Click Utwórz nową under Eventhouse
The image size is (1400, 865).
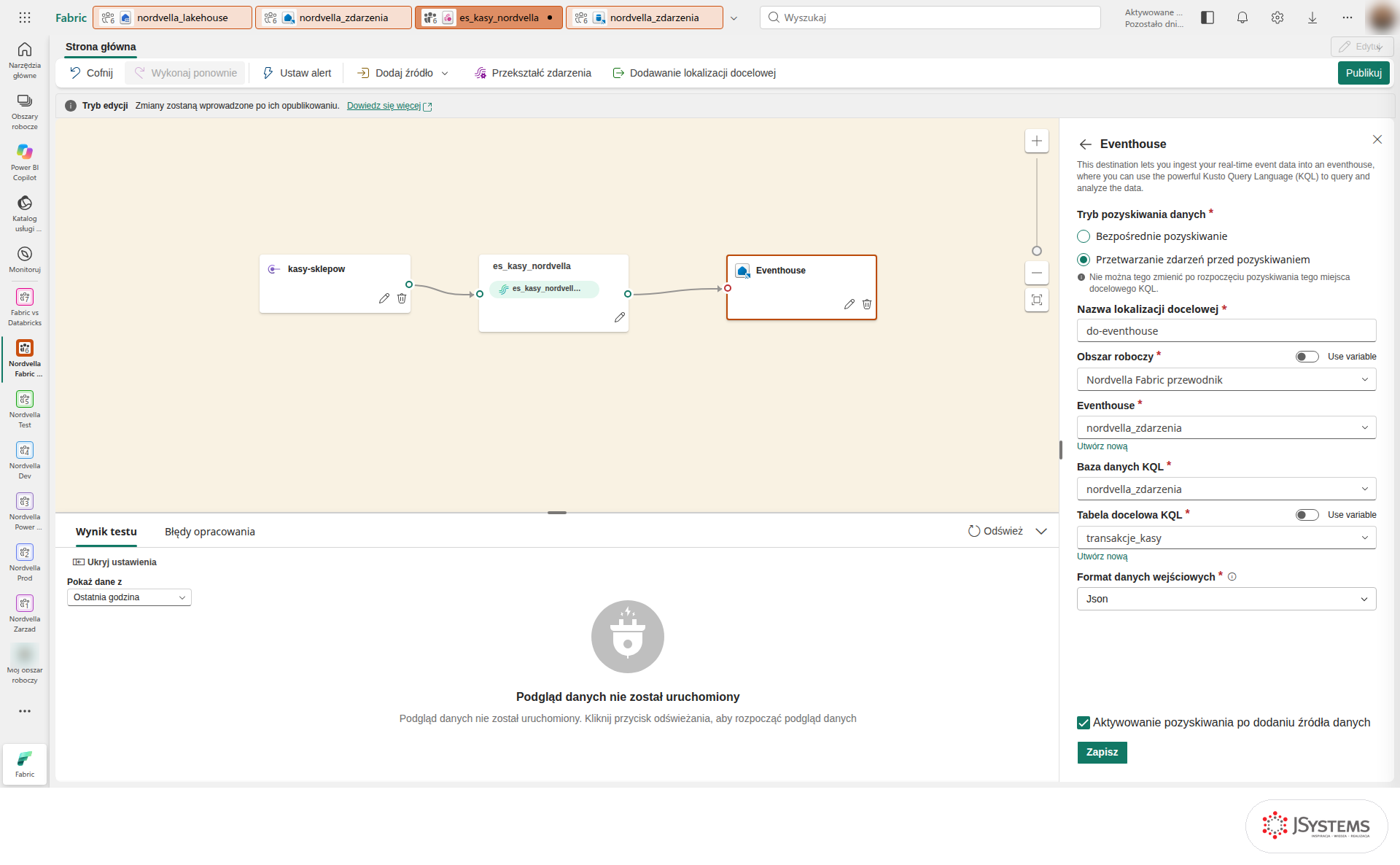point(1102,446)
